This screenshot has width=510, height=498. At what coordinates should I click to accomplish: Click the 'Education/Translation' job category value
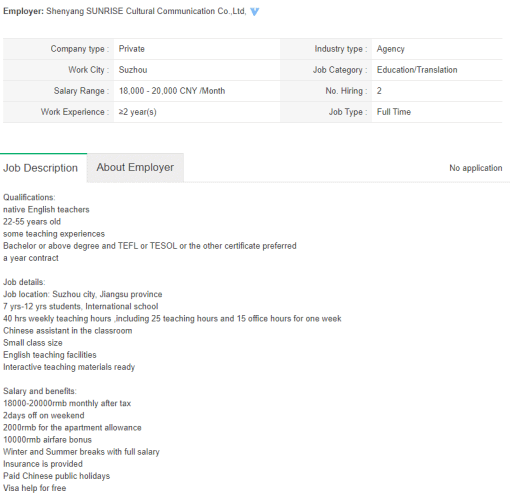tap(417, 70)
